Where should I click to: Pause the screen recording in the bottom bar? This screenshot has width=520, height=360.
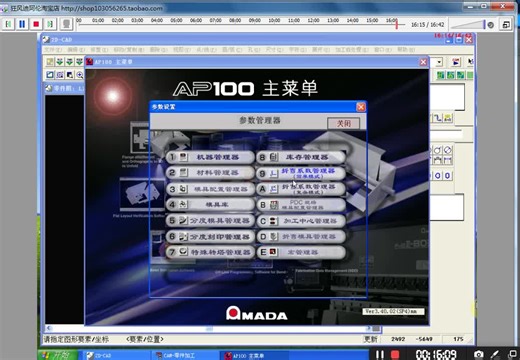tap(380, 355)
